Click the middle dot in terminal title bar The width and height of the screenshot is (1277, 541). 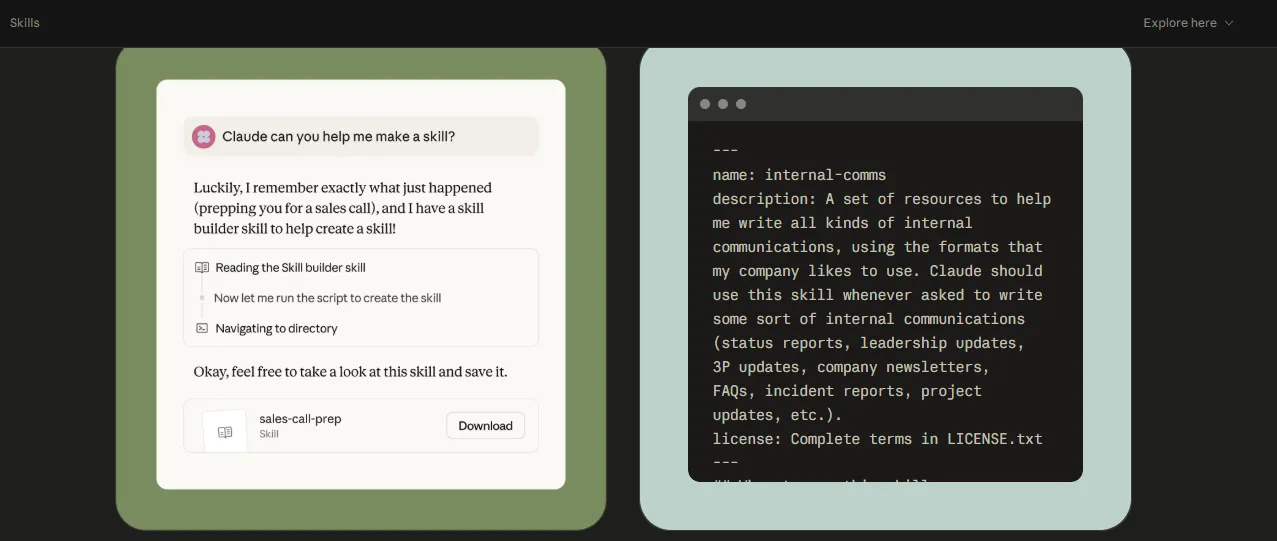tap(723, 104)
